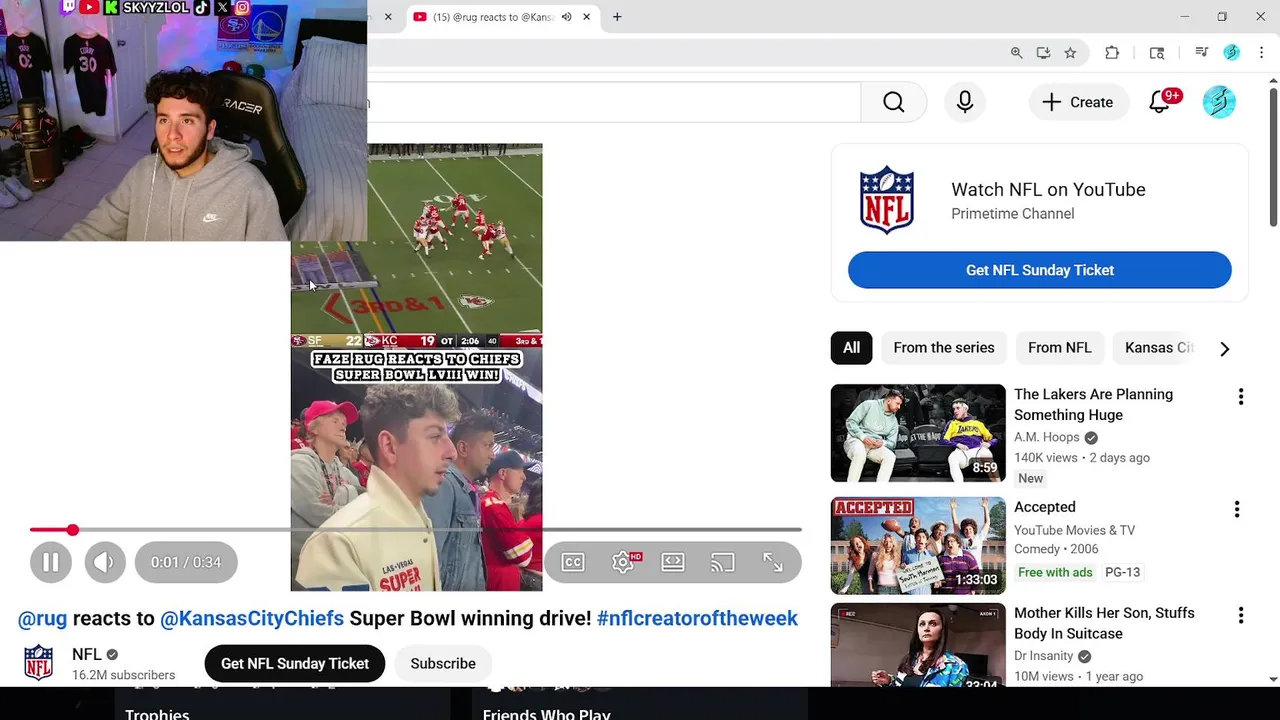Open options menu for Accepted movie
1280x720 pixels.
point(1237,510)
